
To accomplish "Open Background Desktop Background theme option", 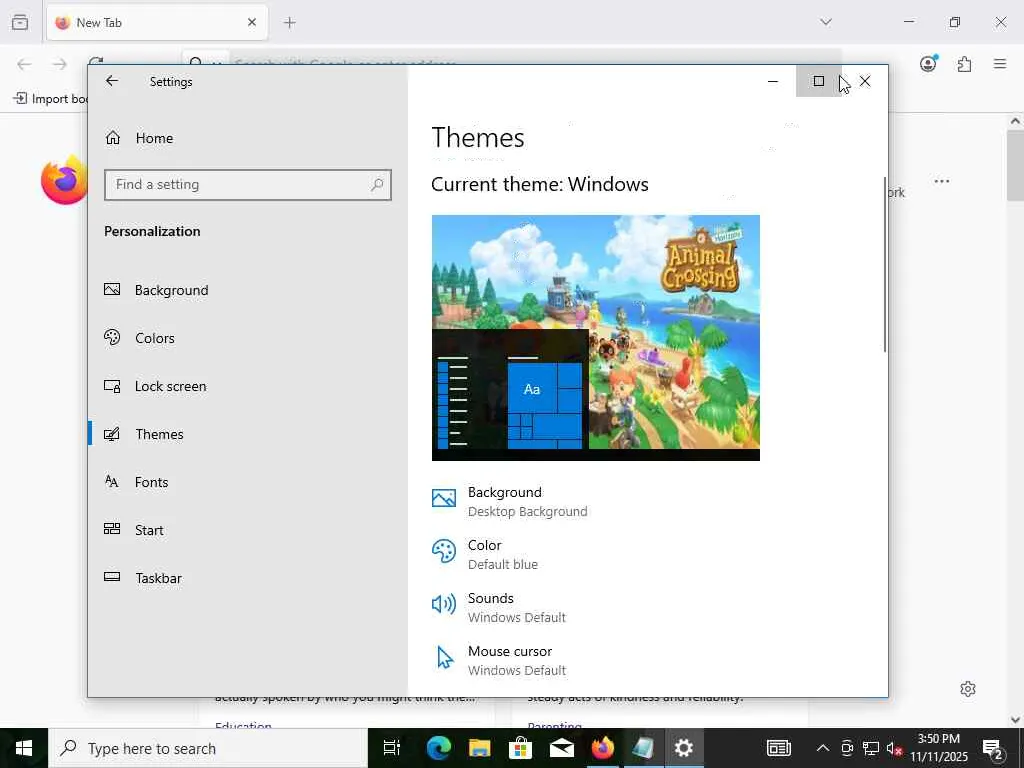I will pyautogui.click(x=509, y=502).
